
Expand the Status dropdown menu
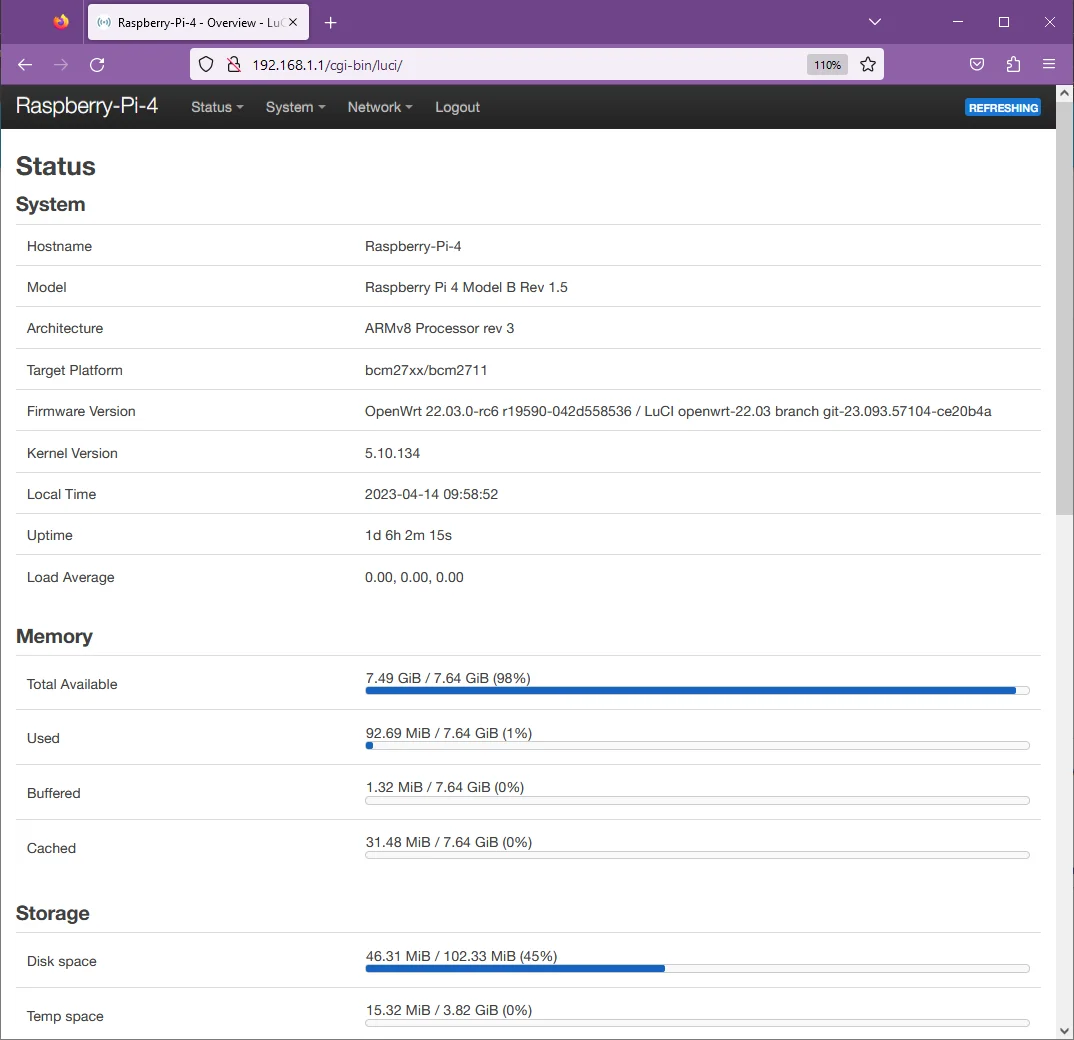click(x=217, y=107)
